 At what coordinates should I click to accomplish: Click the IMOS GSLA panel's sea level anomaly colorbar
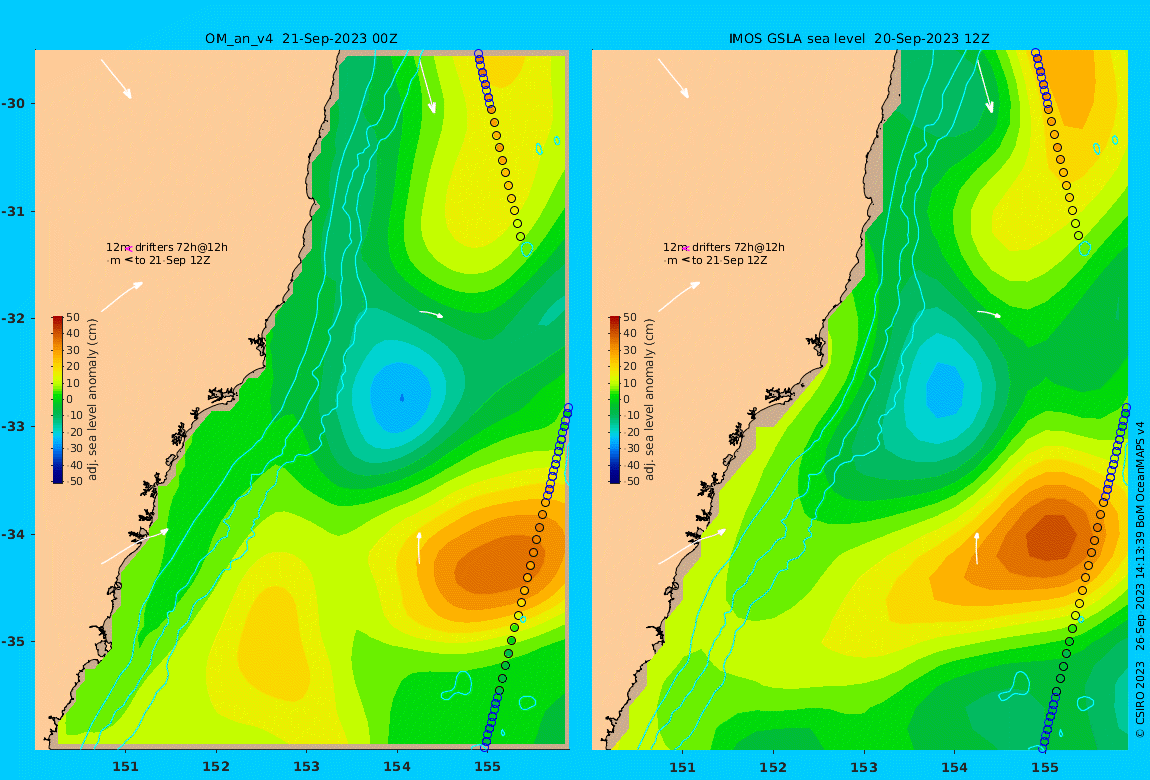[615, 400]
